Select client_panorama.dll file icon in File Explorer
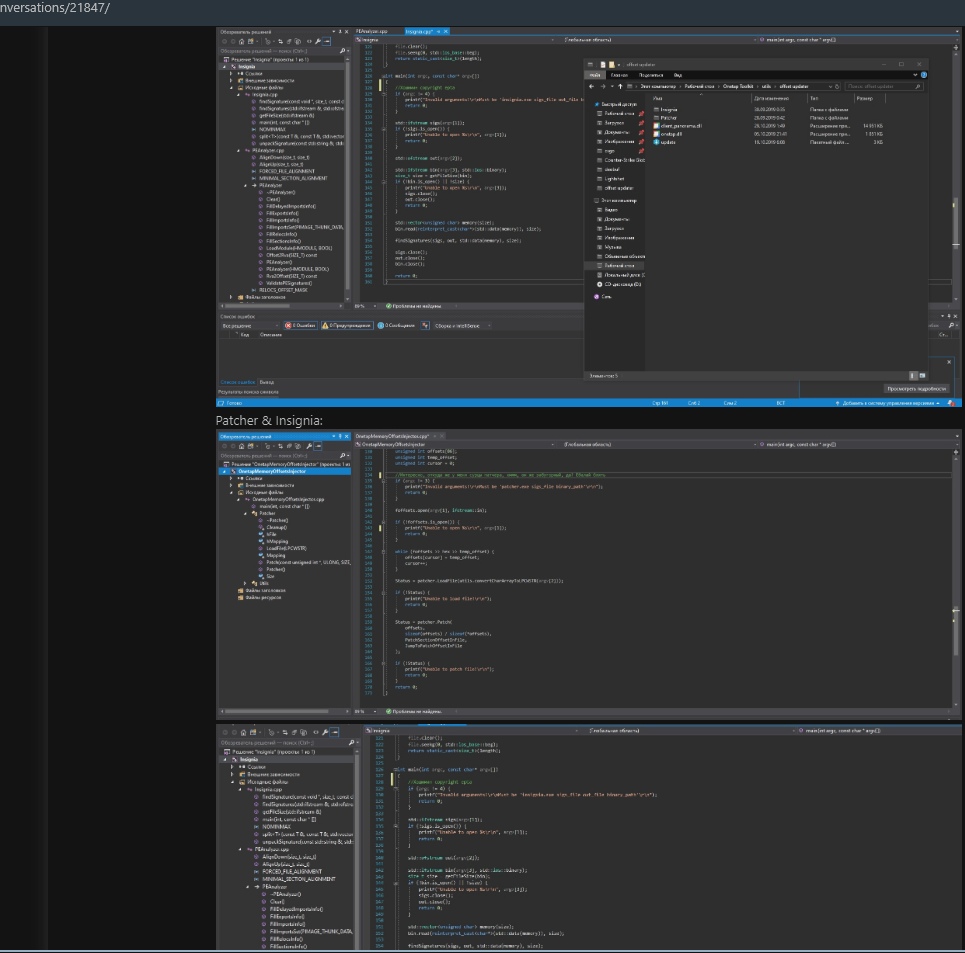The height and width of the screenshot is (953, 965). click(656, 126)
